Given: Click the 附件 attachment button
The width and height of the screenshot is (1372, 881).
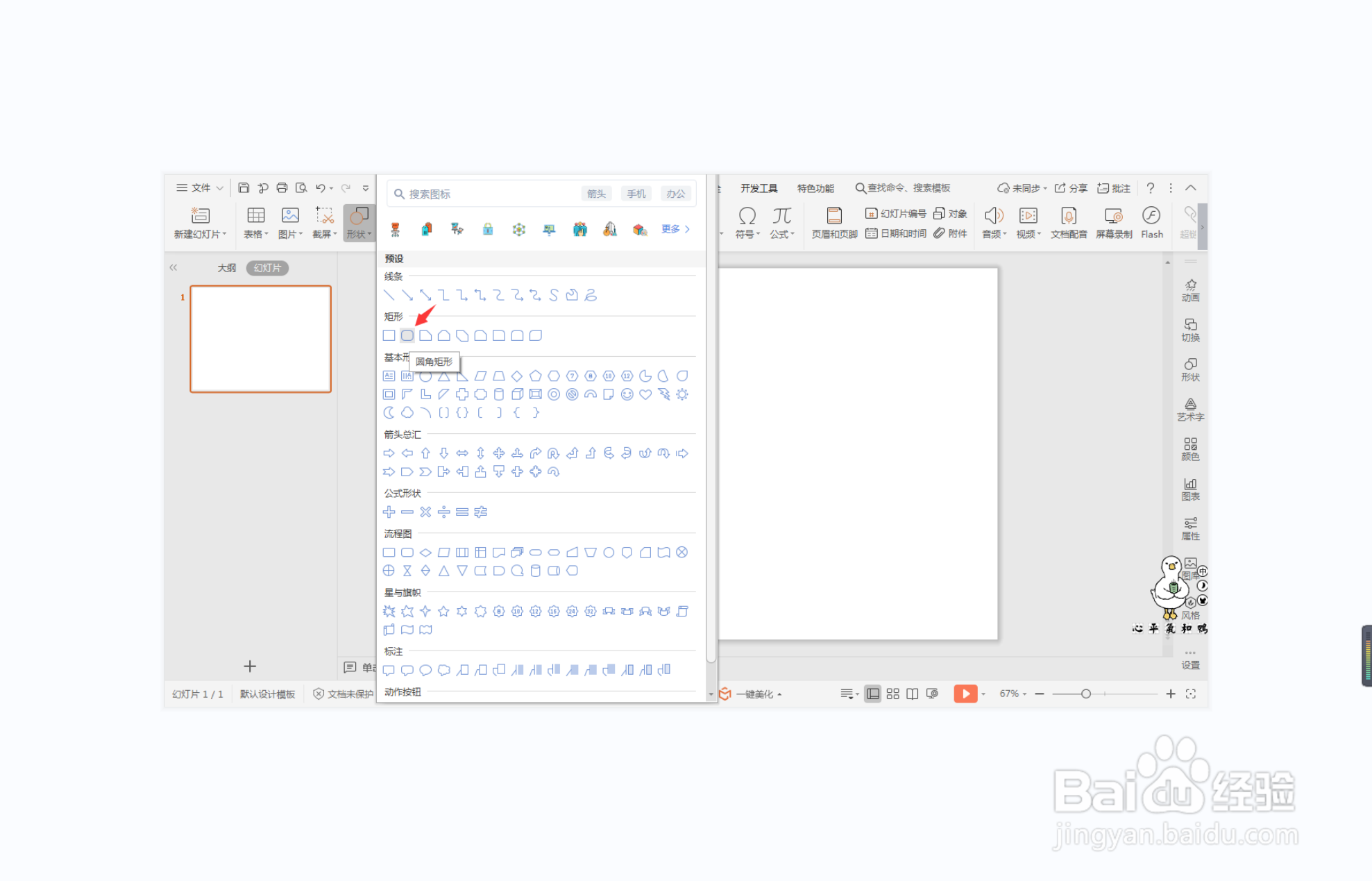Looking at the screenshot, I should tap(950, 234).
